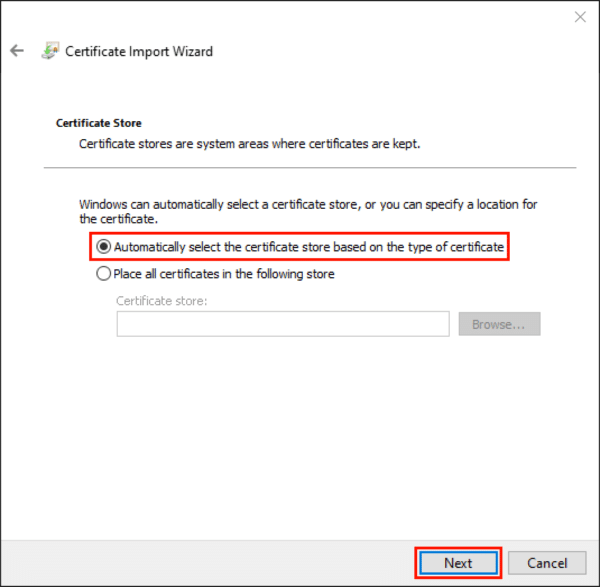Viewport: 600px width, 587px height.
Task: Close the Certificate Import Wizard window
Action: click(x=579, y=17)
